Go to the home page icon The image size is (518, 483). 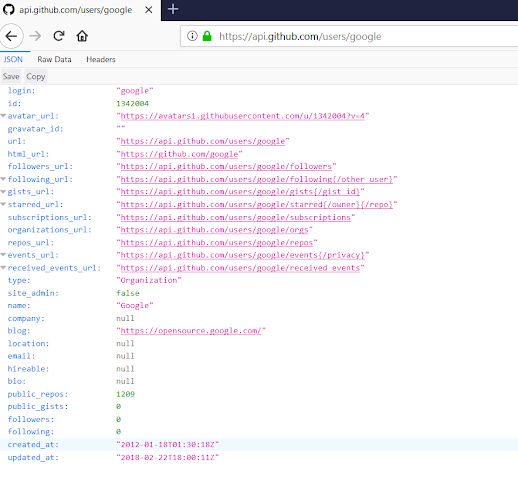[x=82, y=36]
